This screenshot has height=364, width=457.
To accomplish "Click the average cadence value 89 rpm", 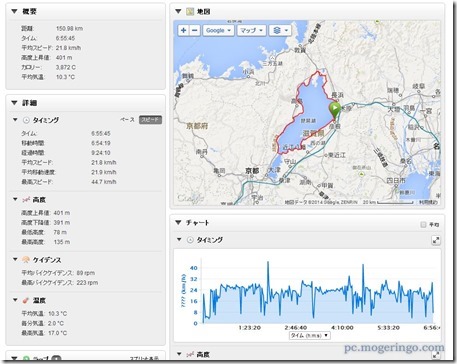I will (86, 273).
